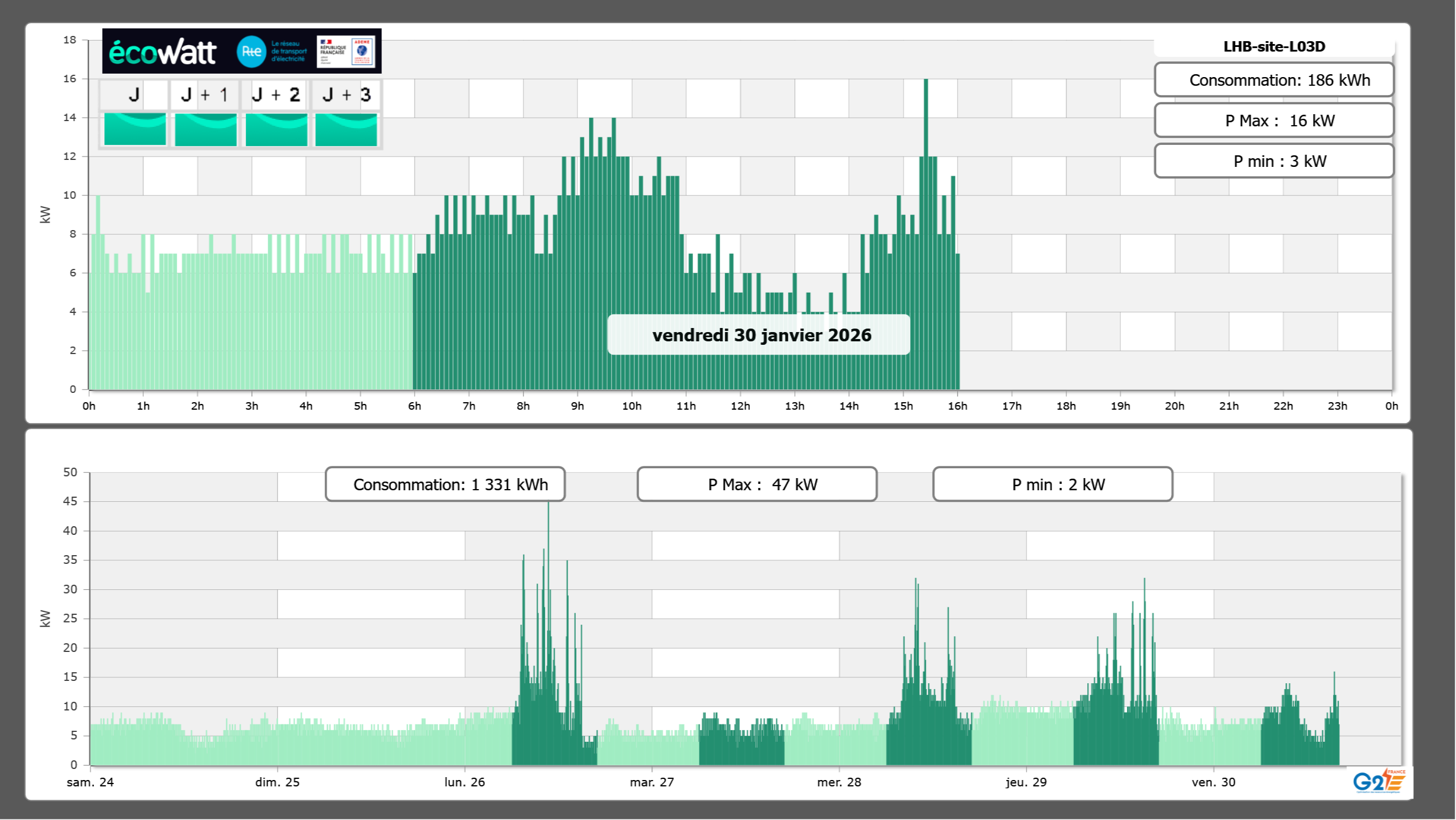Click the Consommation: 1 331 kWh box
The image size is (1456, 820).
445,484
